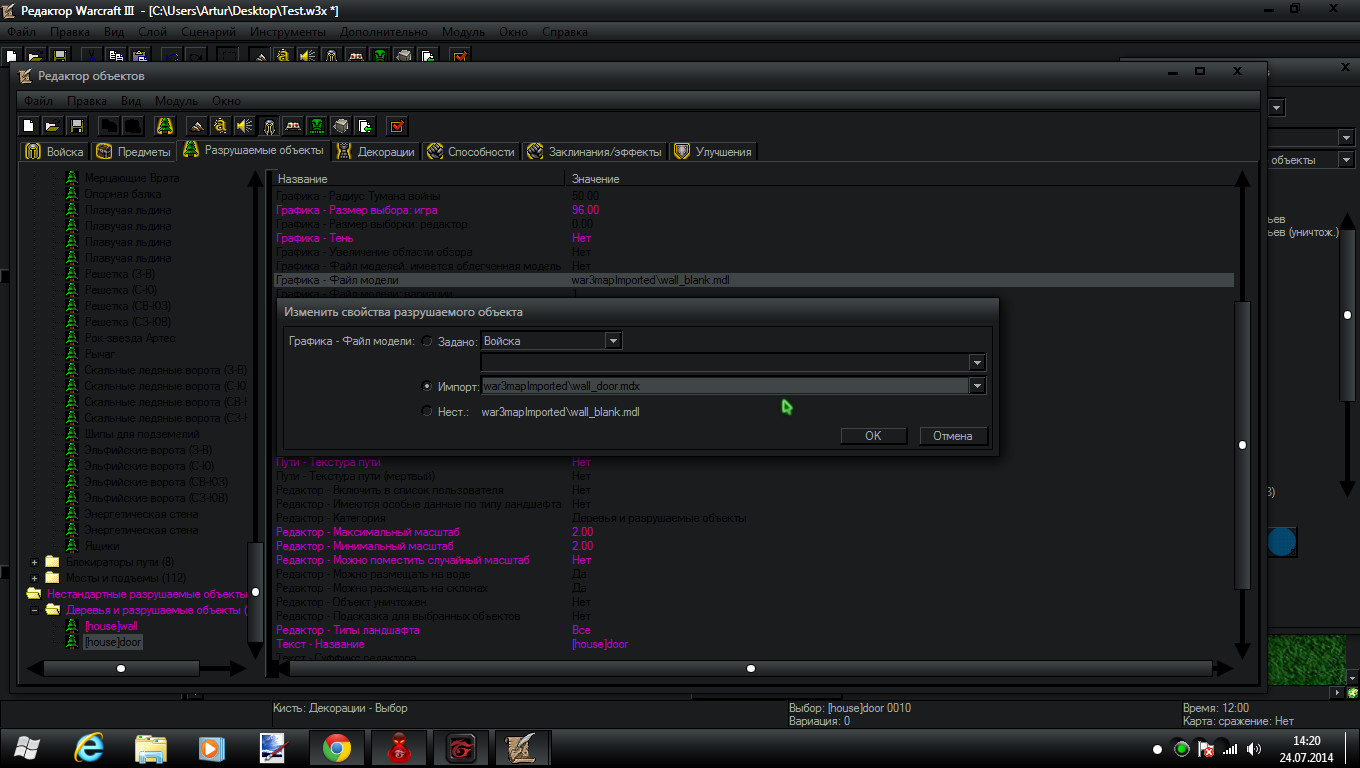
Task: Open 'Сценарий' menu in main window
Action: pos(209,32)
